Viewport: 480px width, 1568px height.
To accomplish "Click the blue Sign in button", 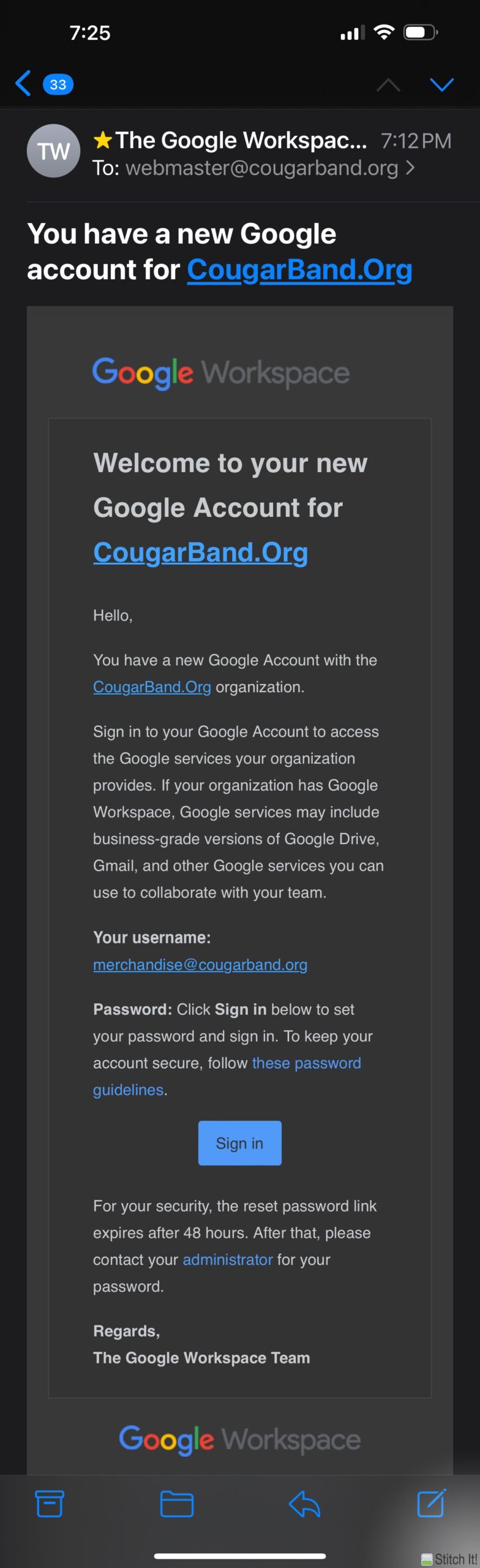I will 240,1143.
